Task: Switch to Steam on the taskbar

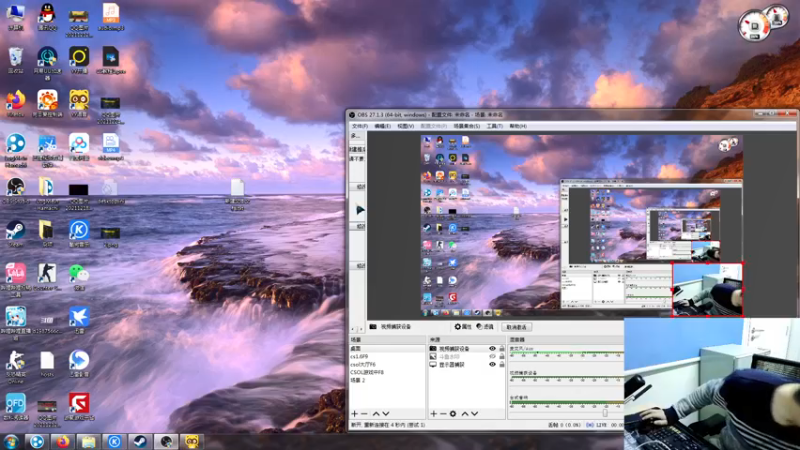Action: 140,442
